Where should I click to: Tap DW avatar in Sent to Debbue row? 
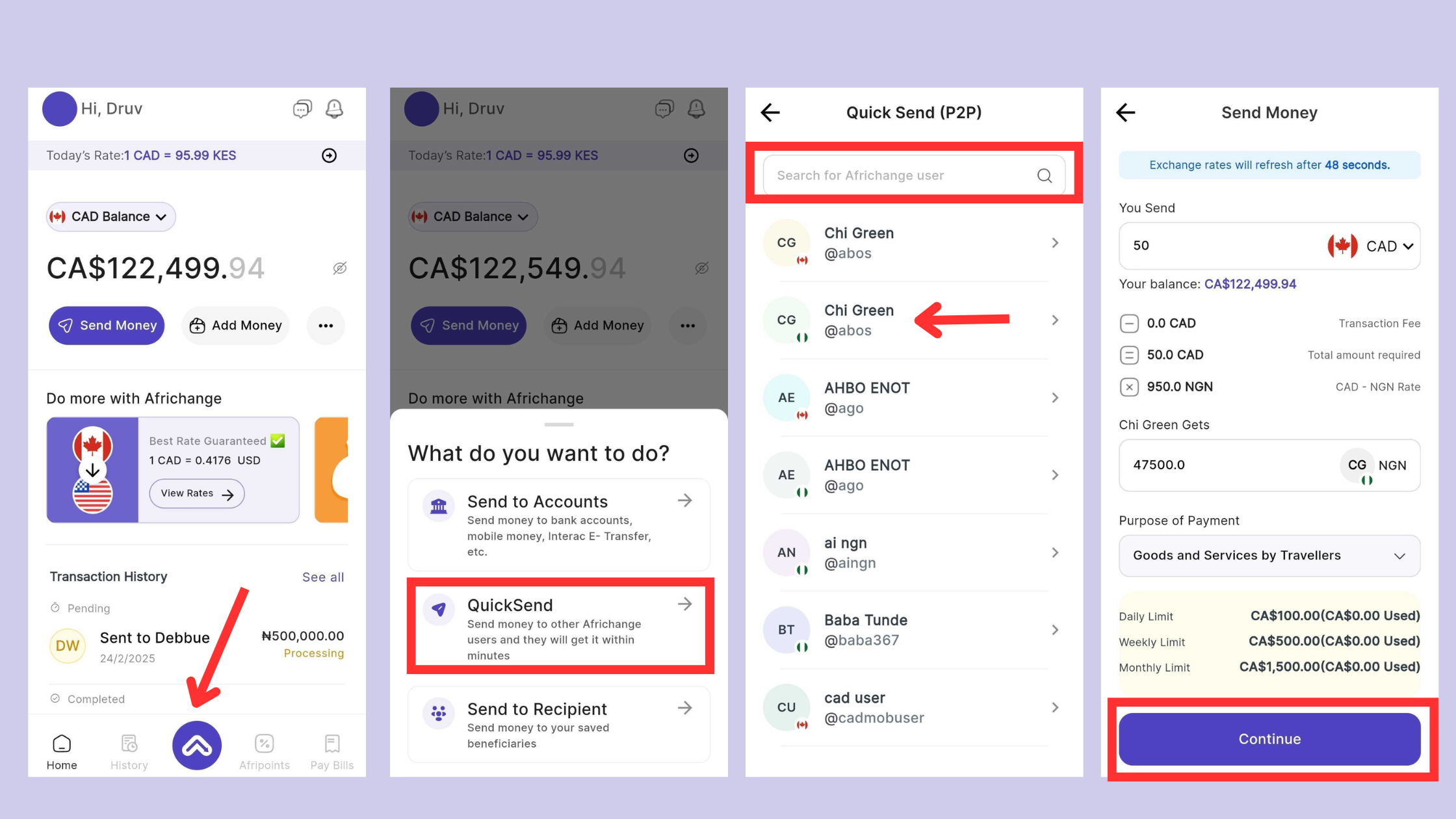click(x=68, y=645)
